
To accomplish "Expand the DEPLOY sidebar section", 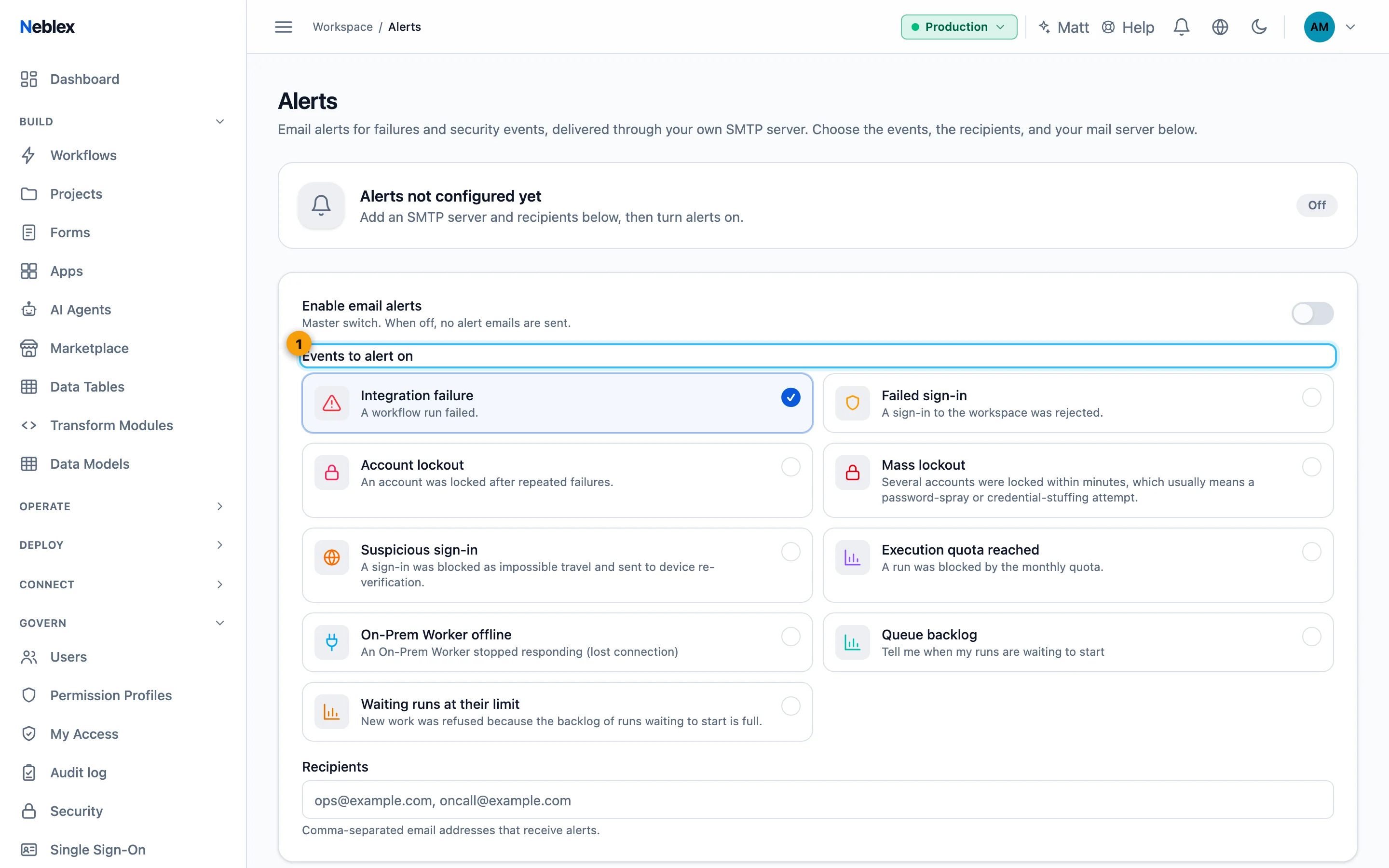I will (x=219, y=545).
